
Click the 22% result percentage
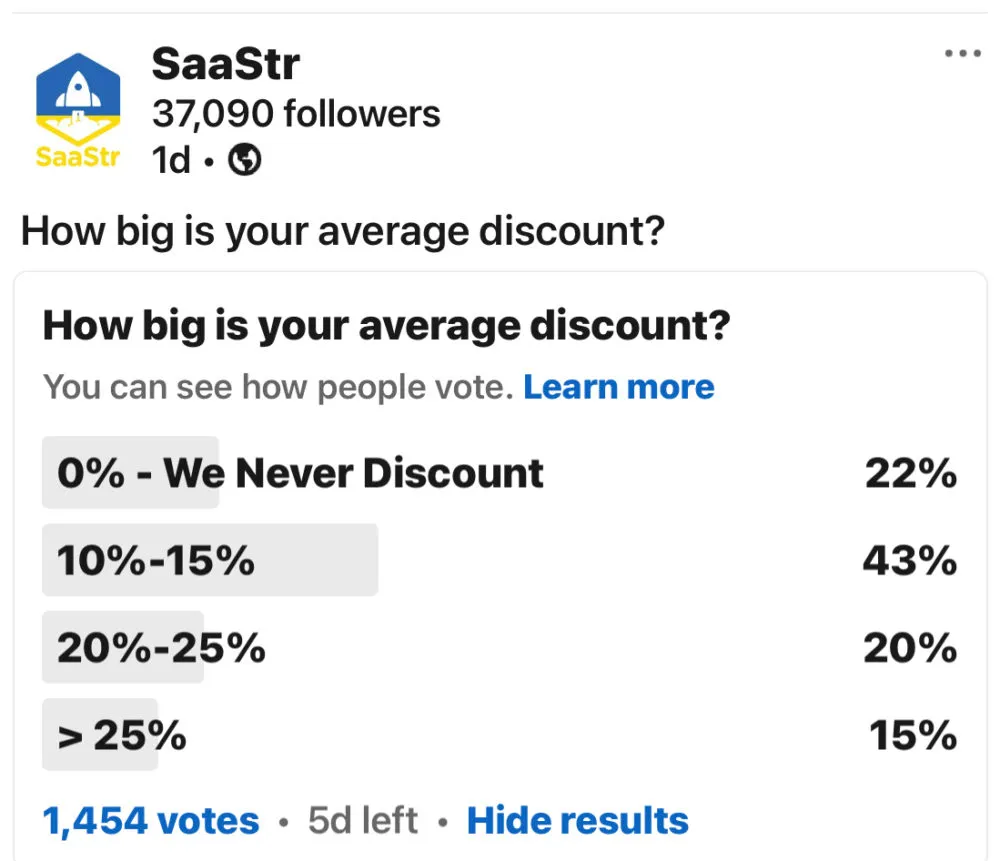click(910, 473)
